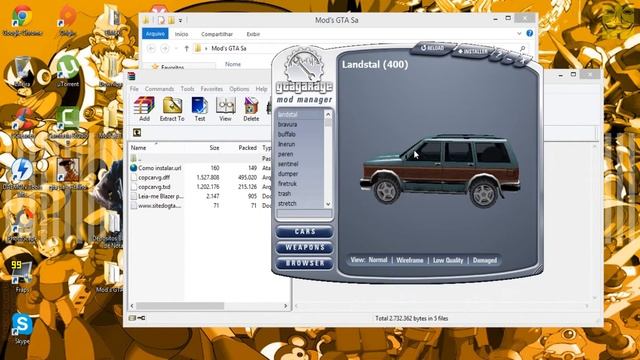This screenshot has width=640, height=360.
Task: Click the search magnifier in Explorer
Action: coord(522,49)
